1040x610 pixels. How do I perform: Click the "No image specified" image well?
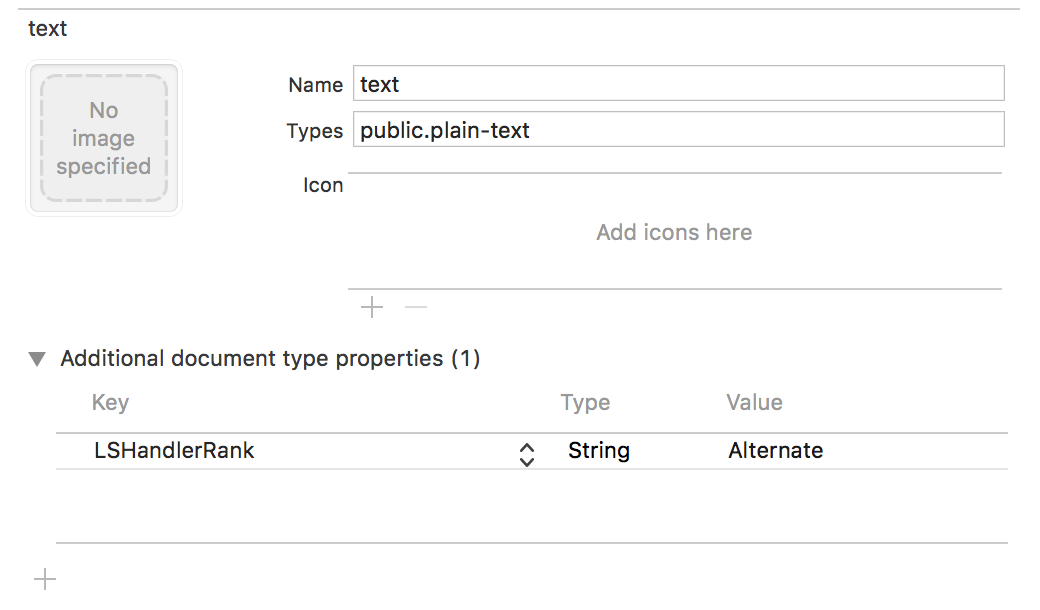(104, 138)
